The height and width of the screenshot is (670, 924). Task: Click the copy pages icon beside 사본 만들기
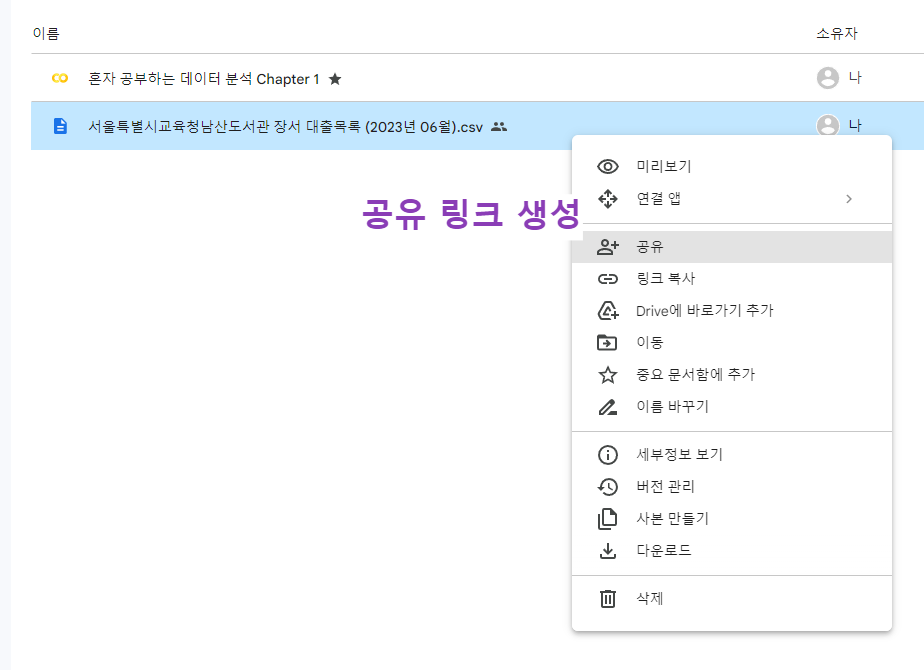pyautogui.click(x=608, y=519)
